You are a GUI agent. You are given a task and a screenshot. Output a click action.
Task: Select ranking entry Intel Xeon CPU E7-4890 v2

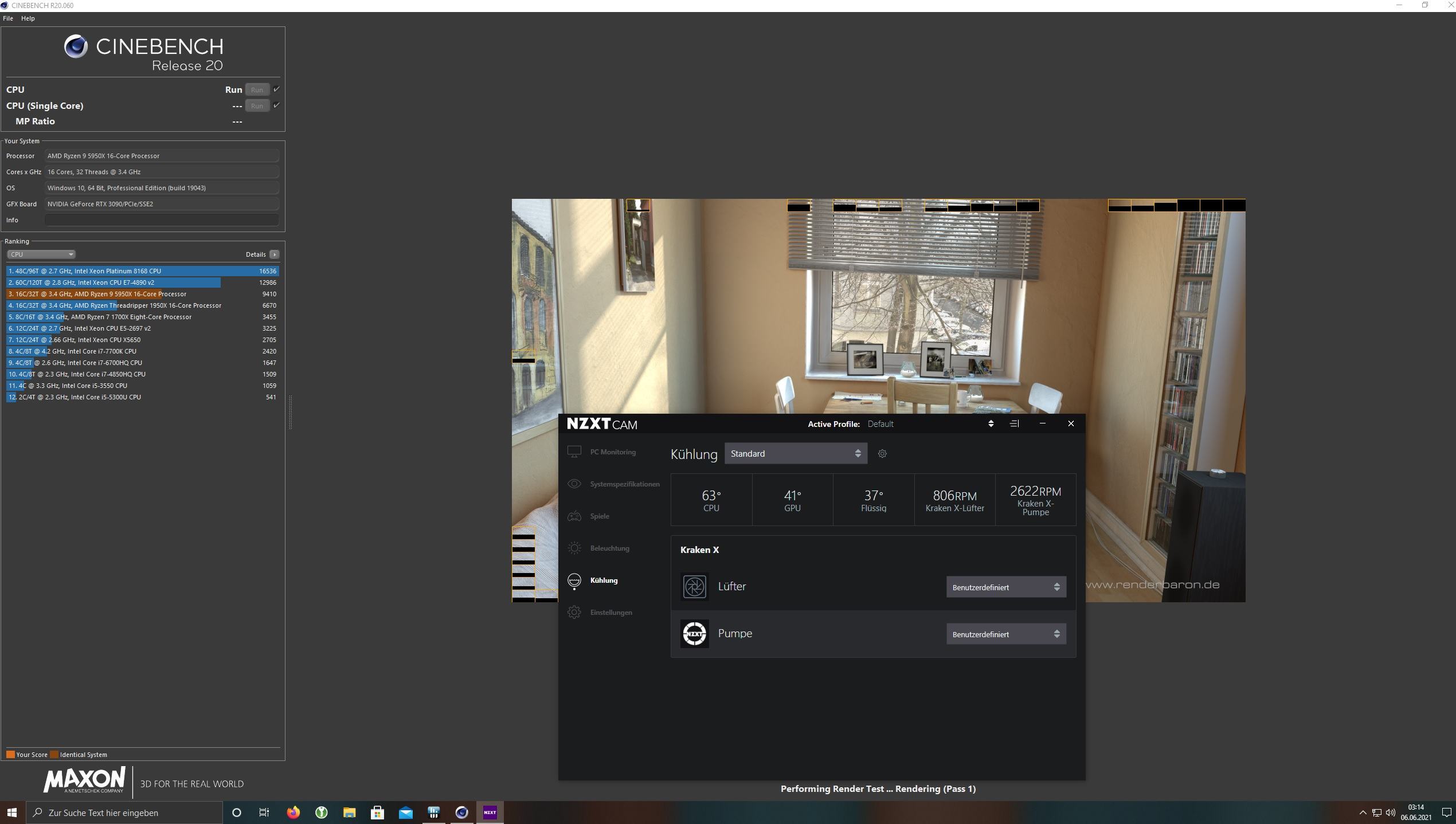coord(143,282)
